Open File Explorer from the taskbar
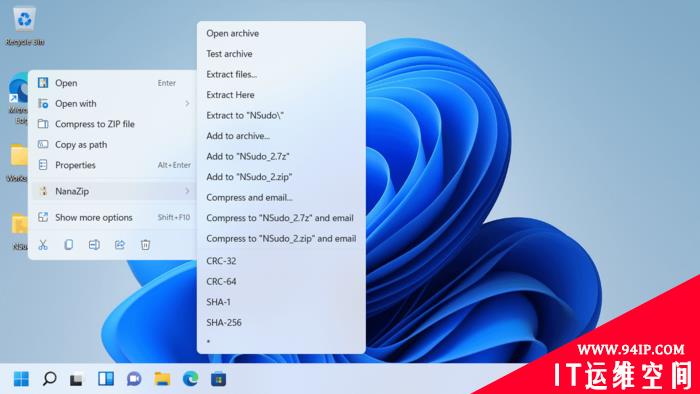The width and height of the screenshot is (700, 394). pyautogui.click(x=162, y=379)
